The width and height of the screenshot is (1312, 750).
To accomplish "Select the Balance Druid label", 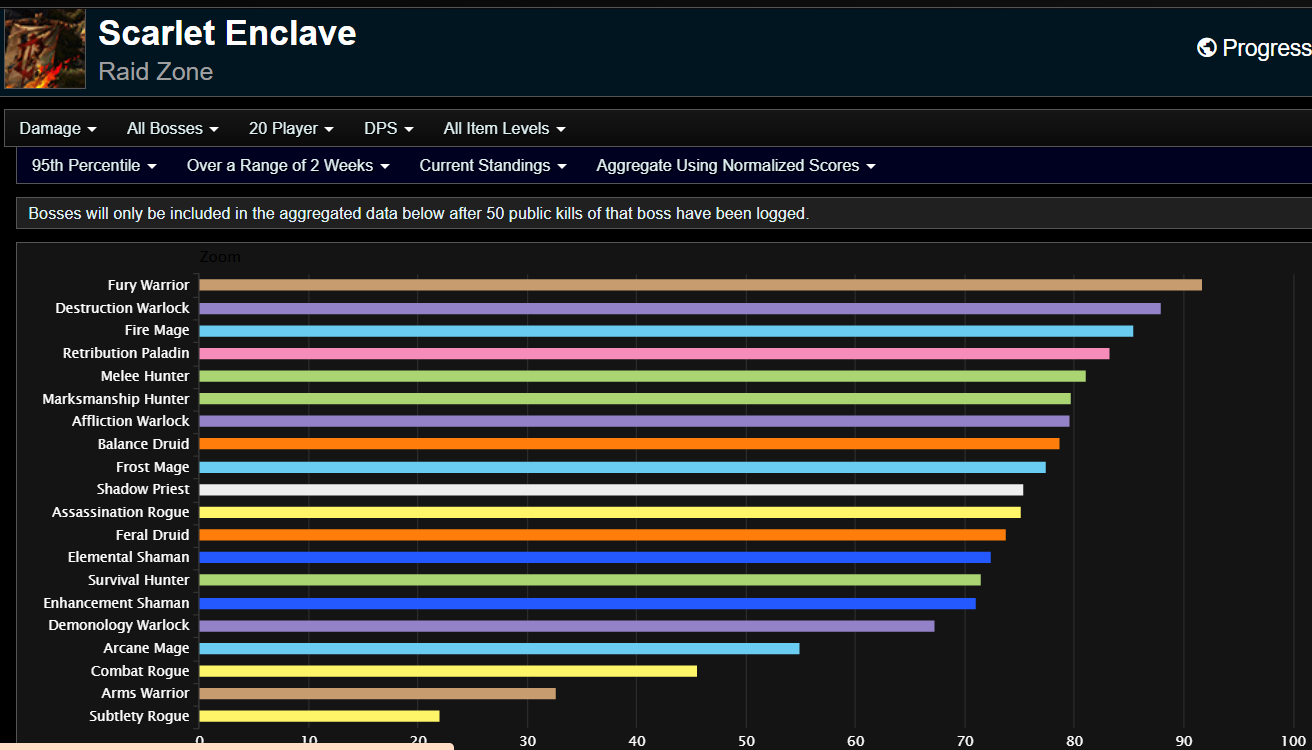I will (143, 444).
